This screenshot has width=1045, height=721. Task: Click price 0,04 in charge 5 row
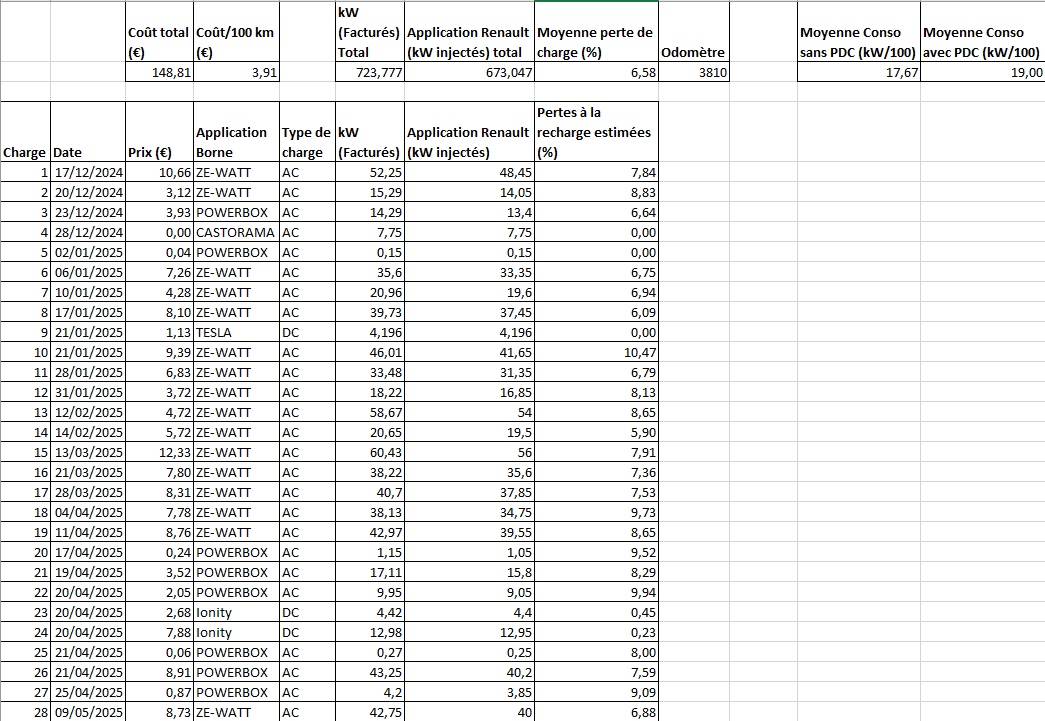tap(159, 252)
